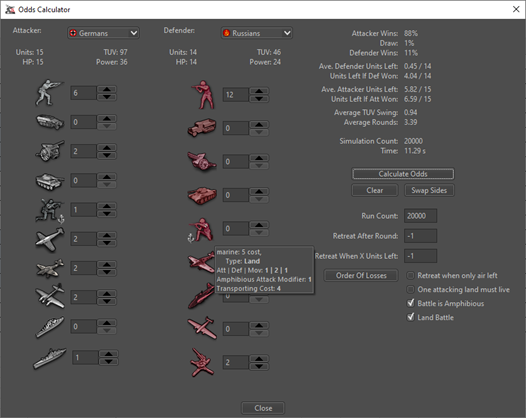Image resolution: width=526 pixels, height=418 pixels.
Task: Click the Russian bomber icon above anti-air gun
Action: 202,328
